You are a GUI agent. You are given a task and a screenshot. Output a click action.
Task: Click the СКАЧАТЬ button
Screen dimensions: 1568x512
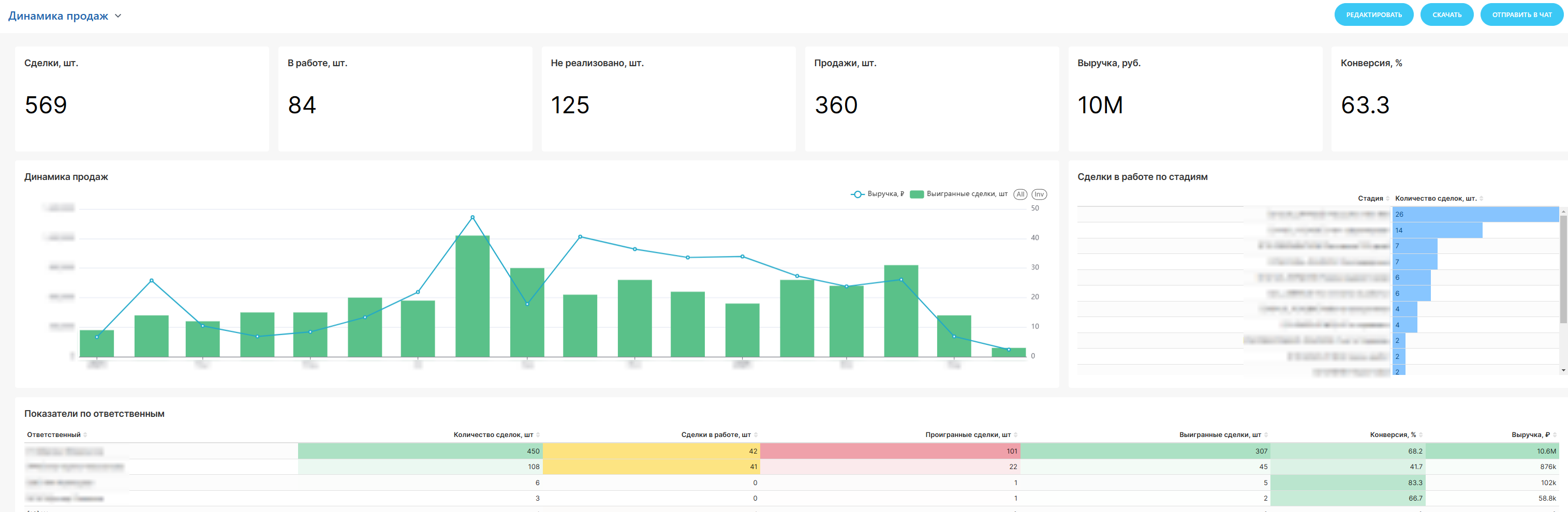point(1446,14)
